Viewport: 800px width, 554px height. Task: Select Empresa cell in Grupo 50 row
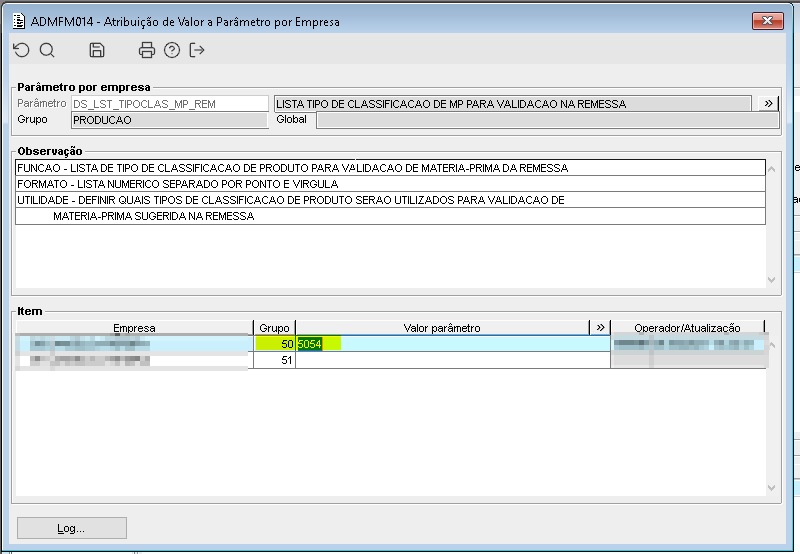(x=135, y=344)
